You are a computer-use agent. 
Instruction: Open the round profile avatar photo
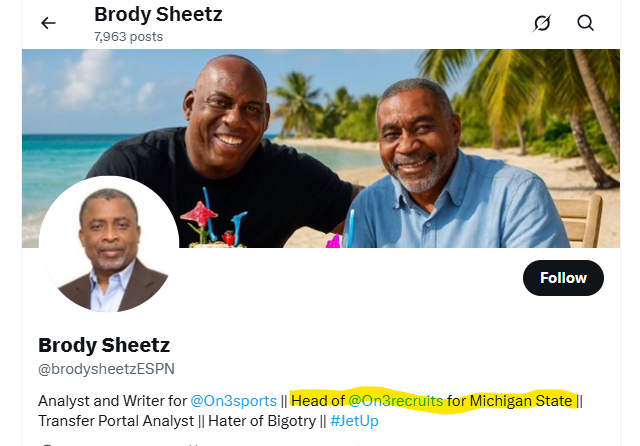109,245
